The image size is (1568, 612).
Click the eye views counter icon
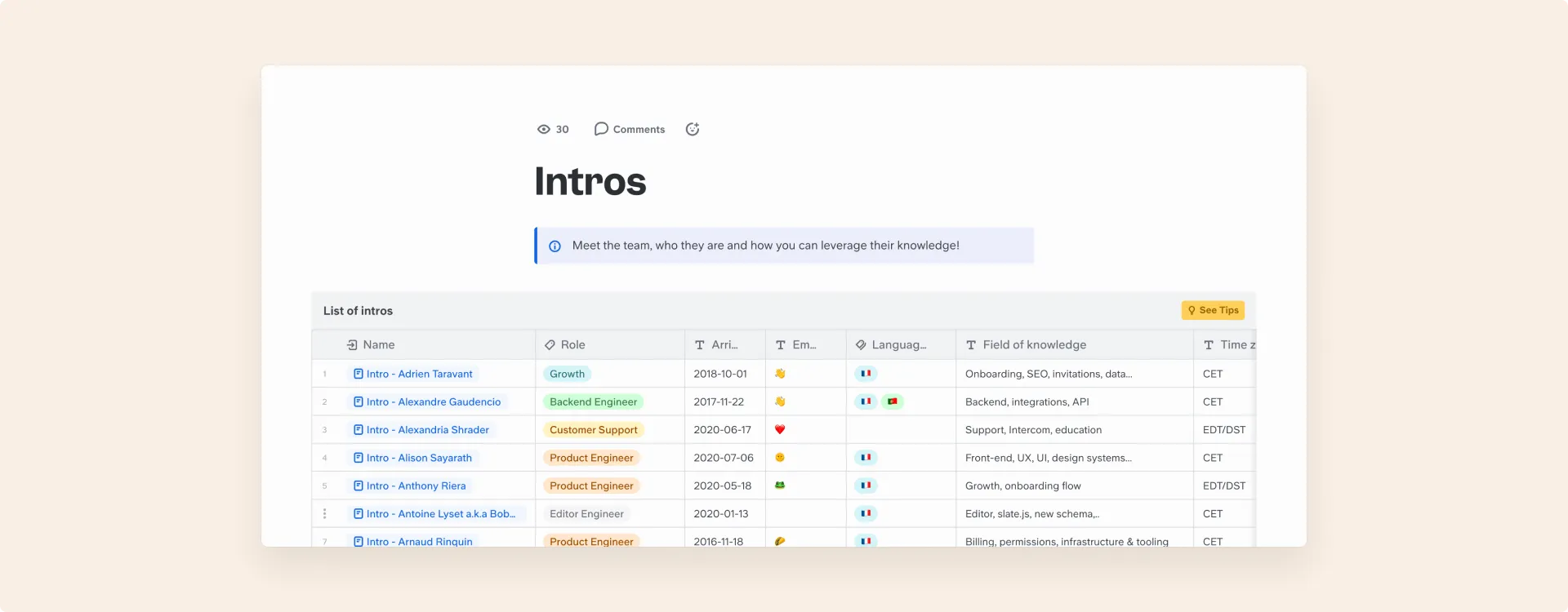(x=544, y=129)
